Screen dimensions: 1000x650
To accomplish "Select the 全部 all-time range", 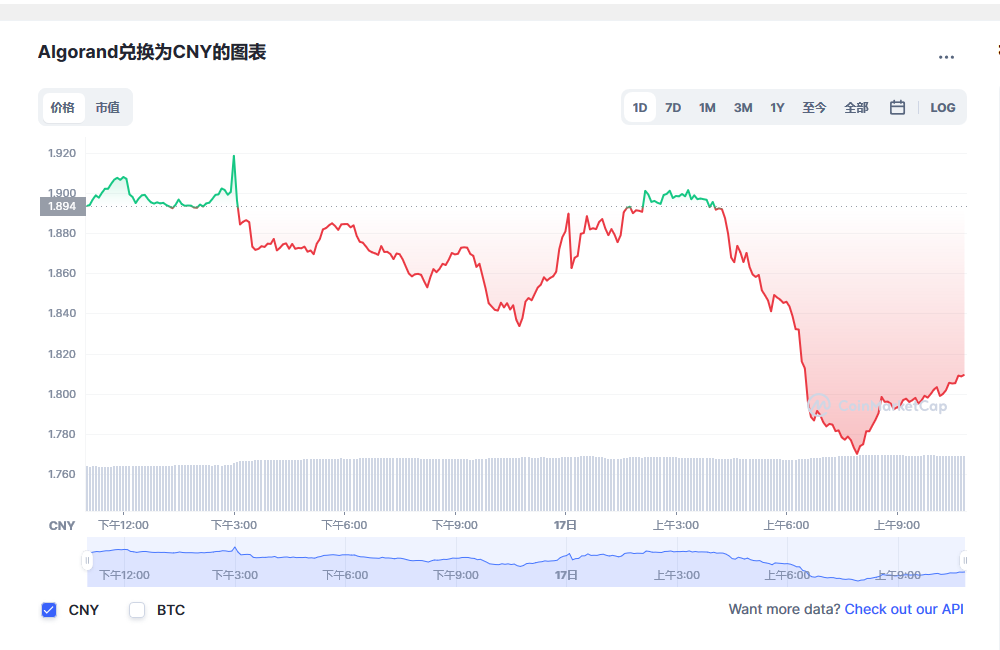I will pyautogui.click(x=857, y=107).
